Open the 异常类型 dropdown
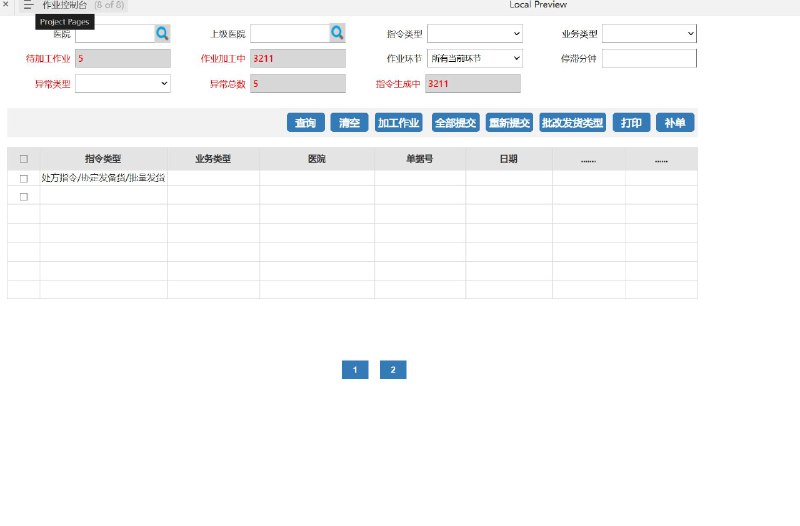Viewport: 800px width, 526px height. click(x=123, y=84)
